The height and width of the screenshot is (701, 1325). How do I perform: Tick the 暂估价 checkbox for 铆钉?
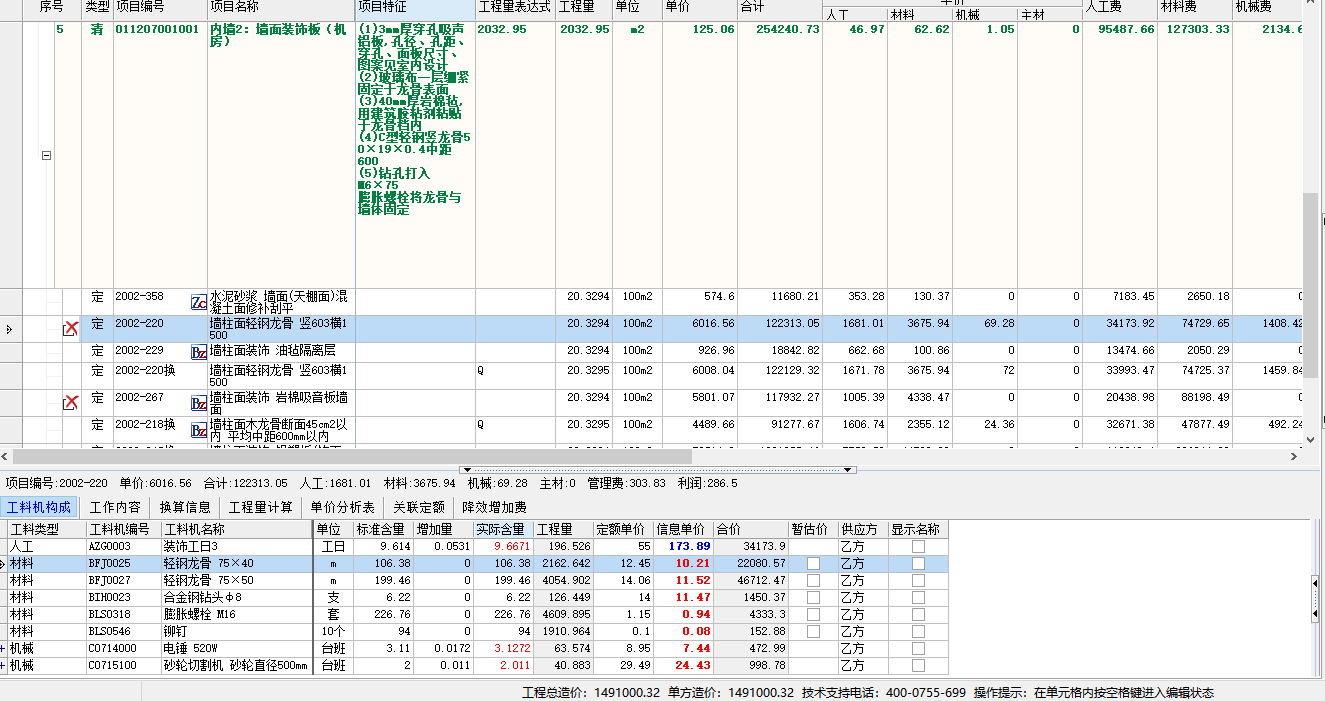(x=813, y=631)
